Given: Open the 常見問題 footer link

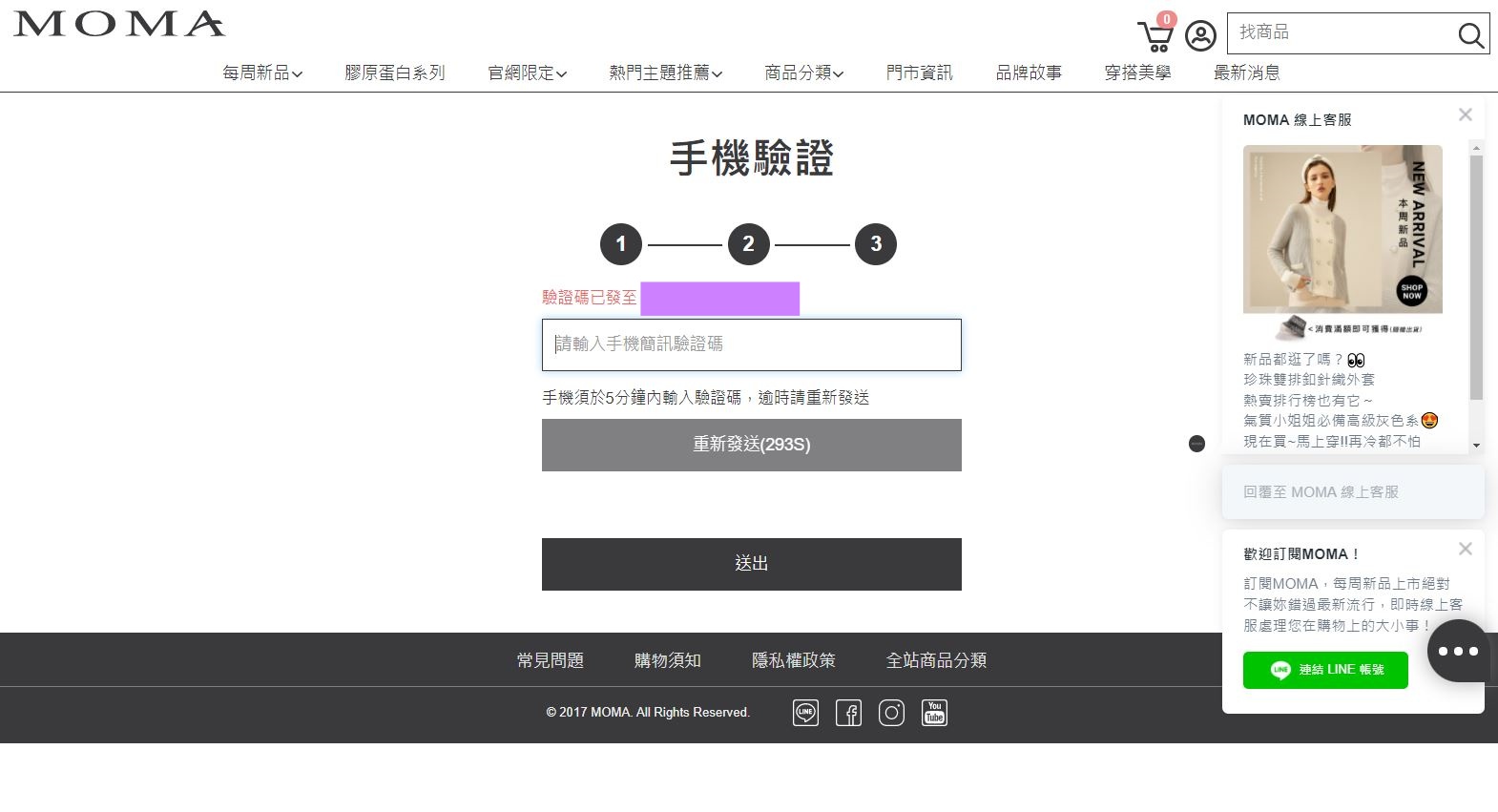Looking at the screenshot, I should 551,660.
